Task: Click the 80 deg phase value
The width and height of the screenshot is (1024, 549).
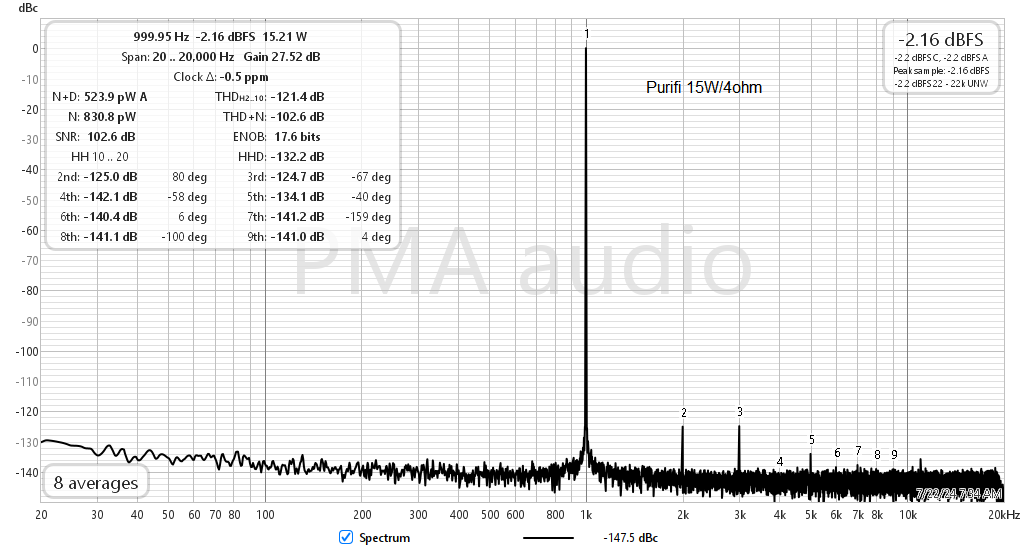Action: 189,177
